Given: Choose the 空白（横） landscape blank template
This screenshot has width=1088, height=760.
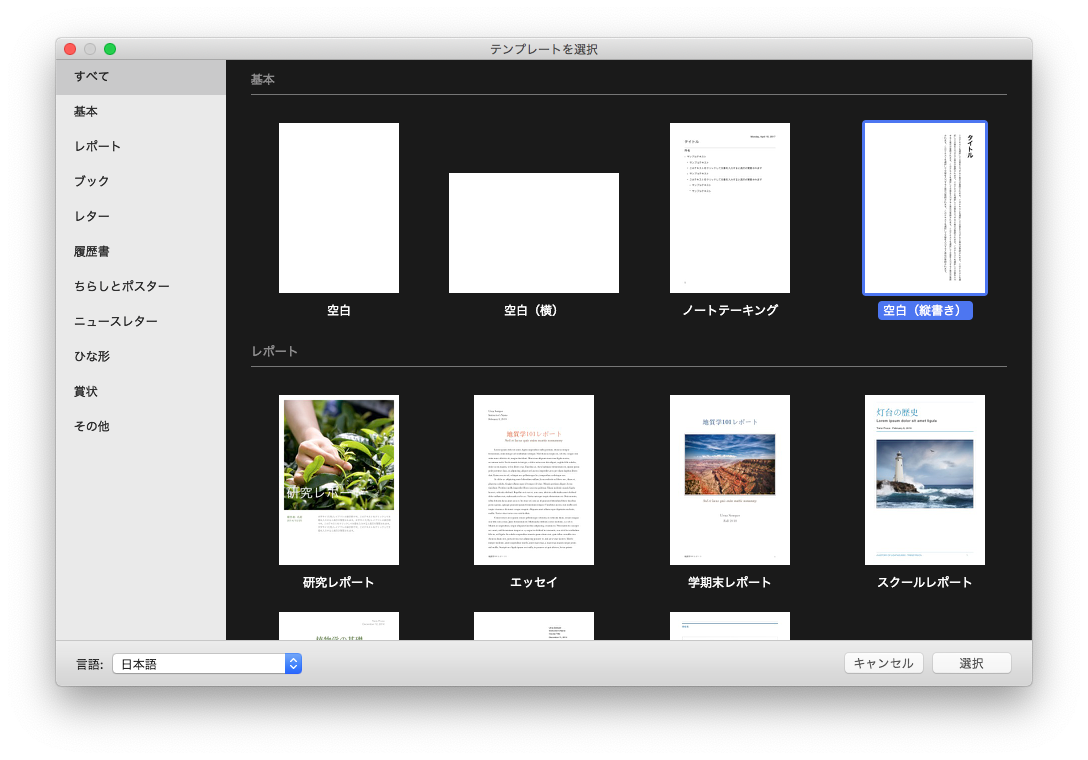Looking at the screenshot, I should [x=533, y=233].
